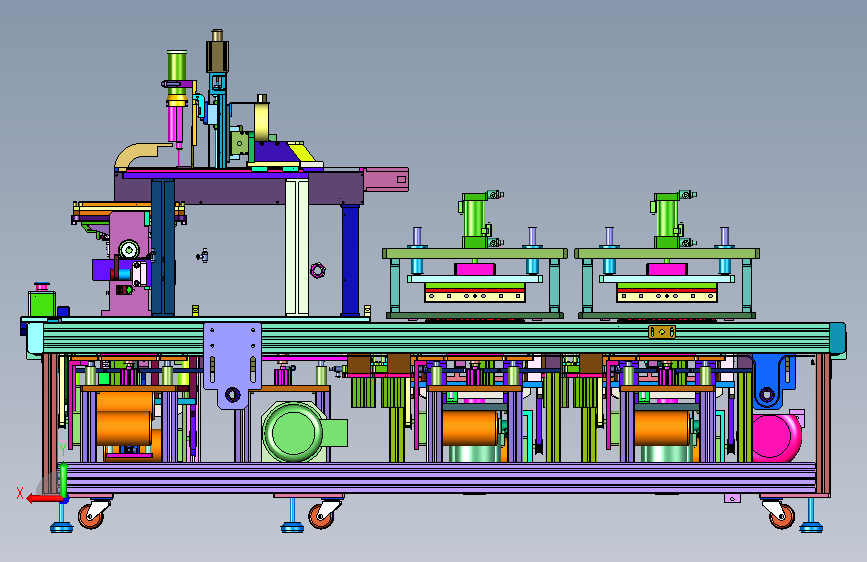
Task: Select the magenta block in the right press
Action: pos(667,269)
